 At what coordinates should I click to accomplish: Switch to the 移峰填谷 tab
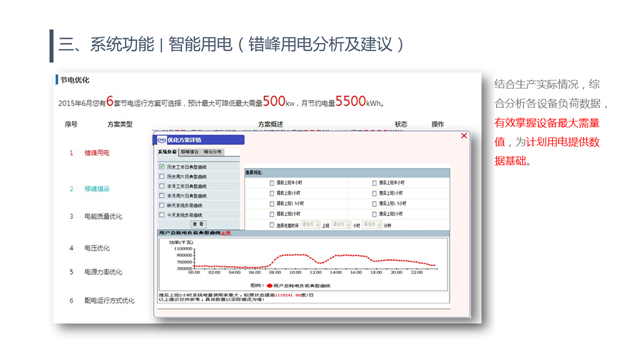190,152
